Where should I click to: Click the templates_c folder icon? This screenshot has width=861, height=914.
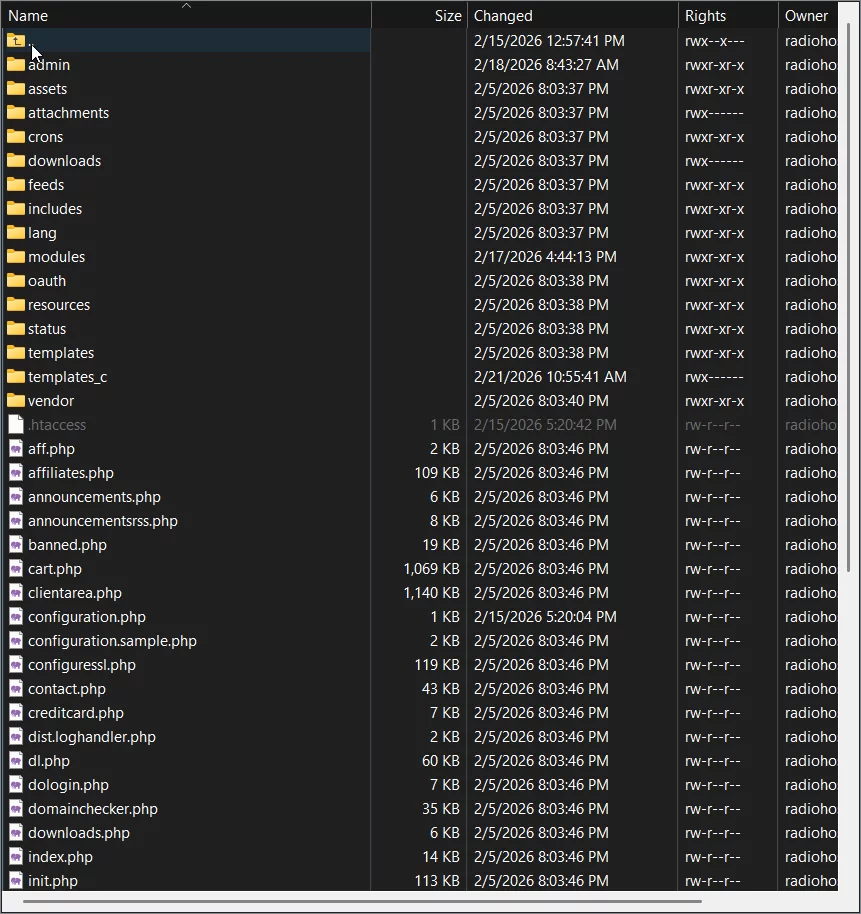[16, 376]
